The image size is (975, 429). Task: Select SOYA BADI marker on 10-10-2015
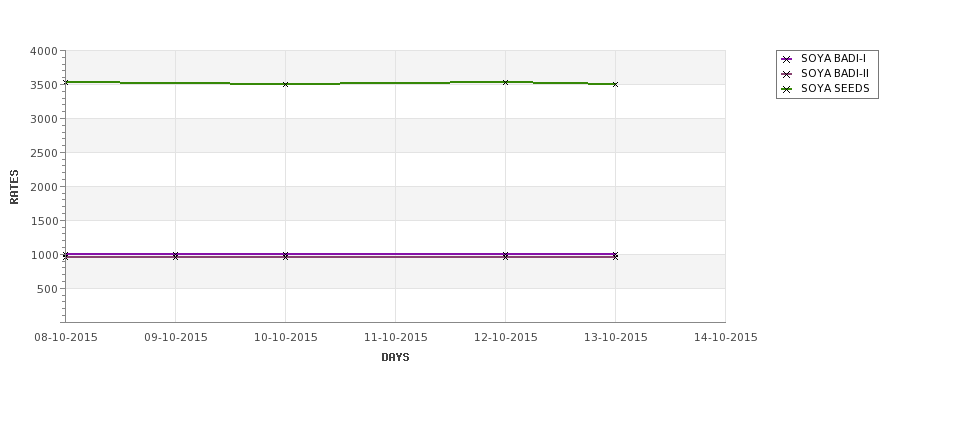click(285, 256)
